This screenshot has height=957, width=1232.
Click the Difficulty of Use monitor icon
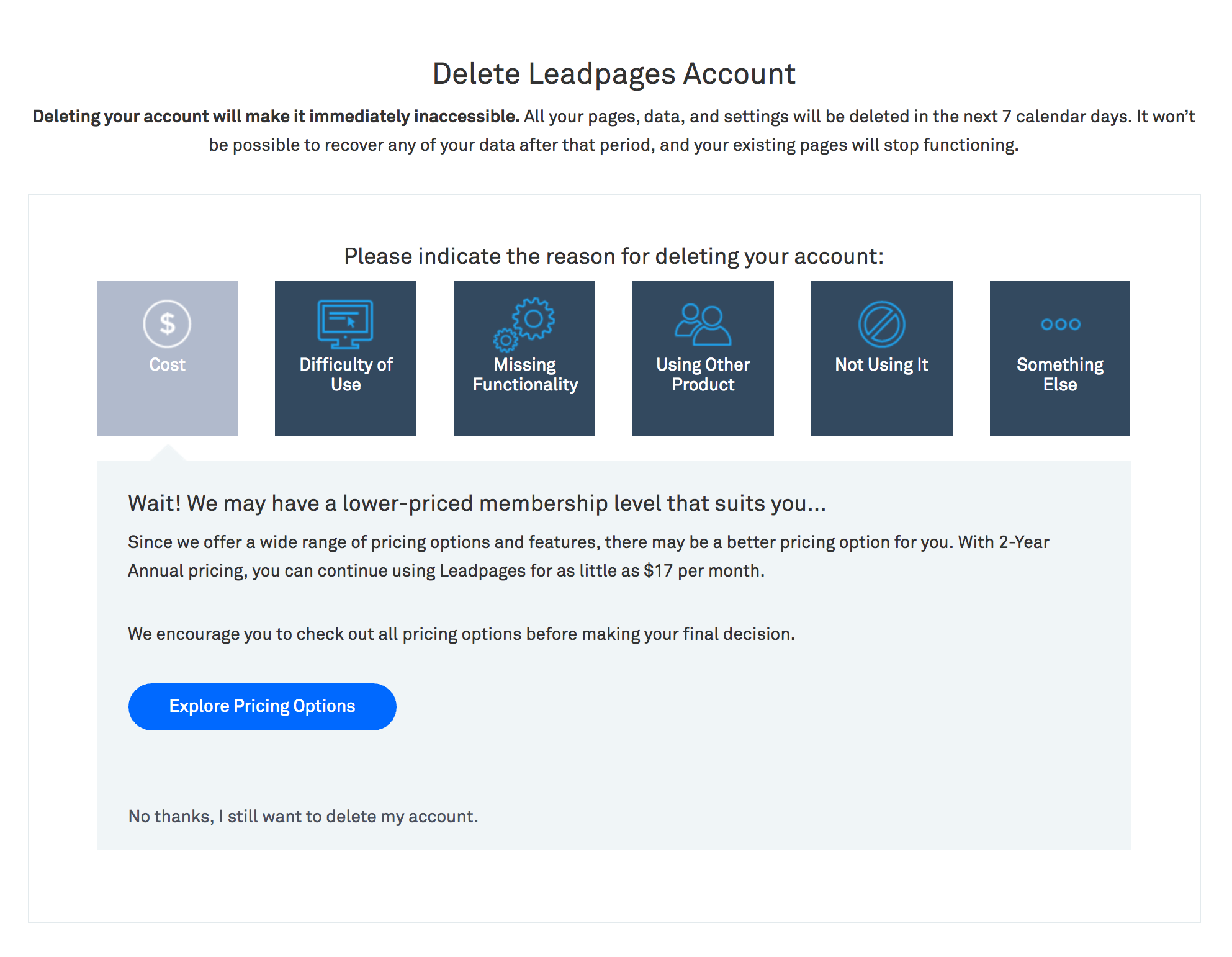(x=345, y=324)
